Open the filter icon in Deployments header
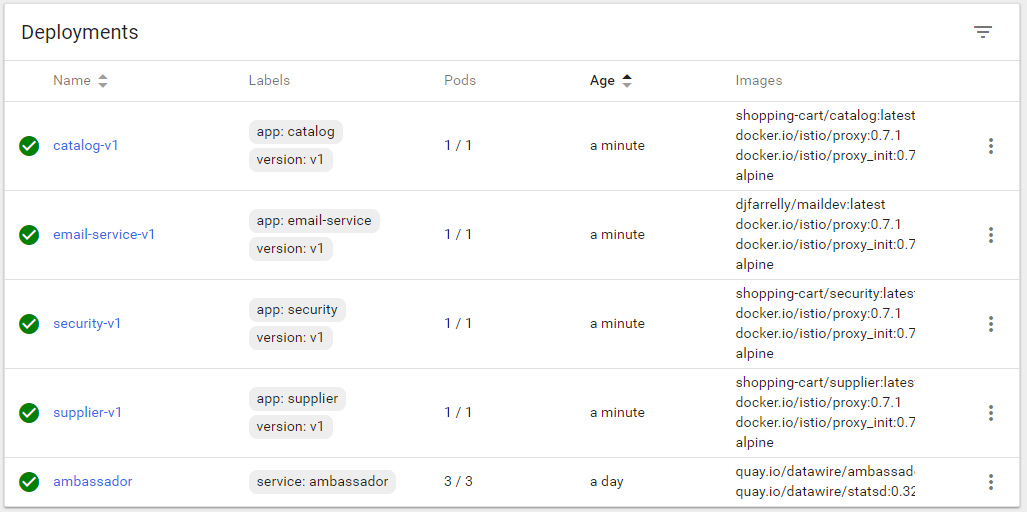 [983, 32]
